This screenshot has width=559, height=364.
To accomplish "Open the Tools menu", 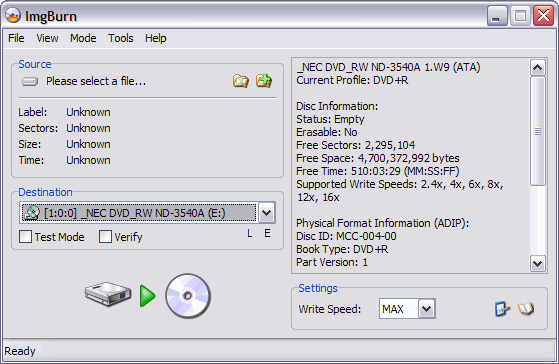I will [x=121, y=38].
